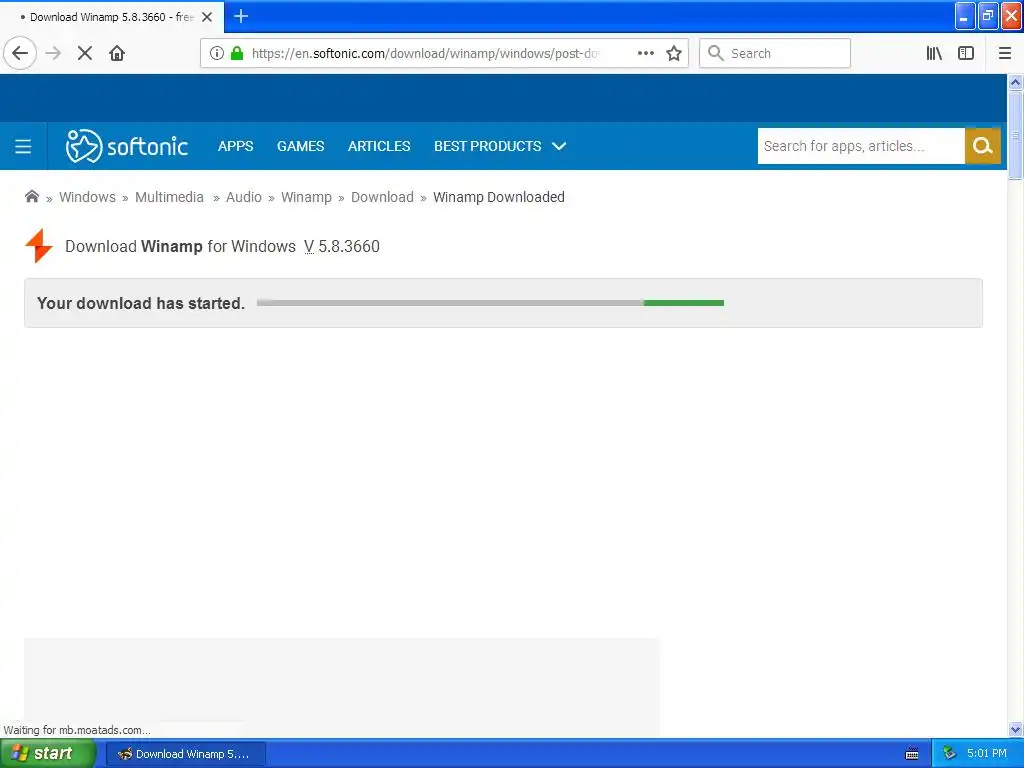
Task: Click the orange Softonic search button
Action: tap(983, 146)
